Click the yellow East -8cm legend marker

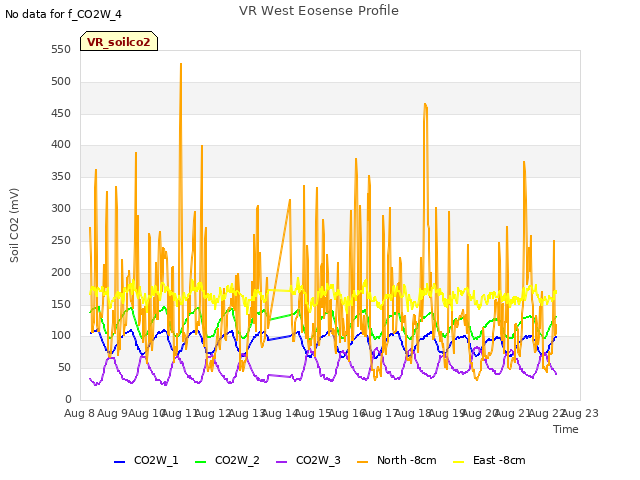pyautogui.click(x=459, y=462)
